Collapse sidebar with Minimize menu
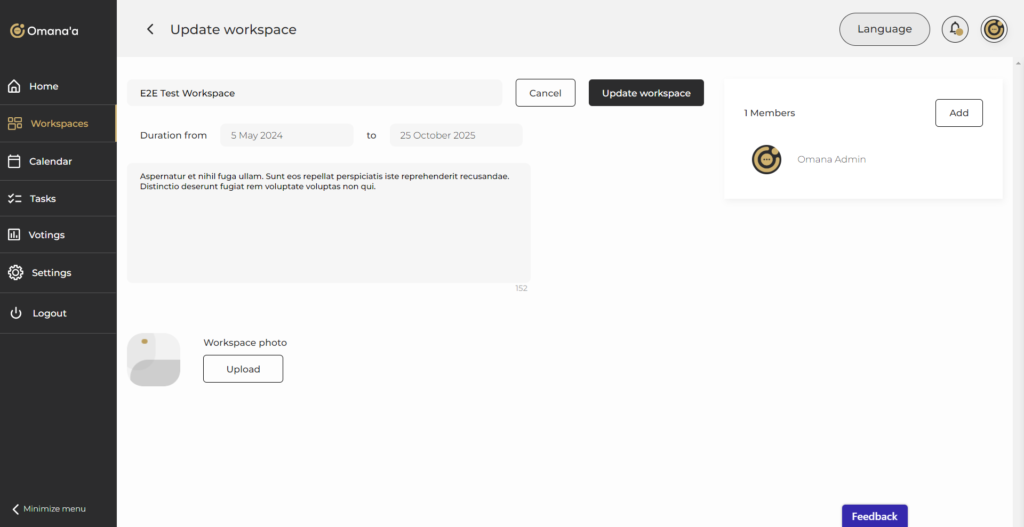Image resolution: width=1024 pixels, height=527 pixels. [x=49, y=509]
